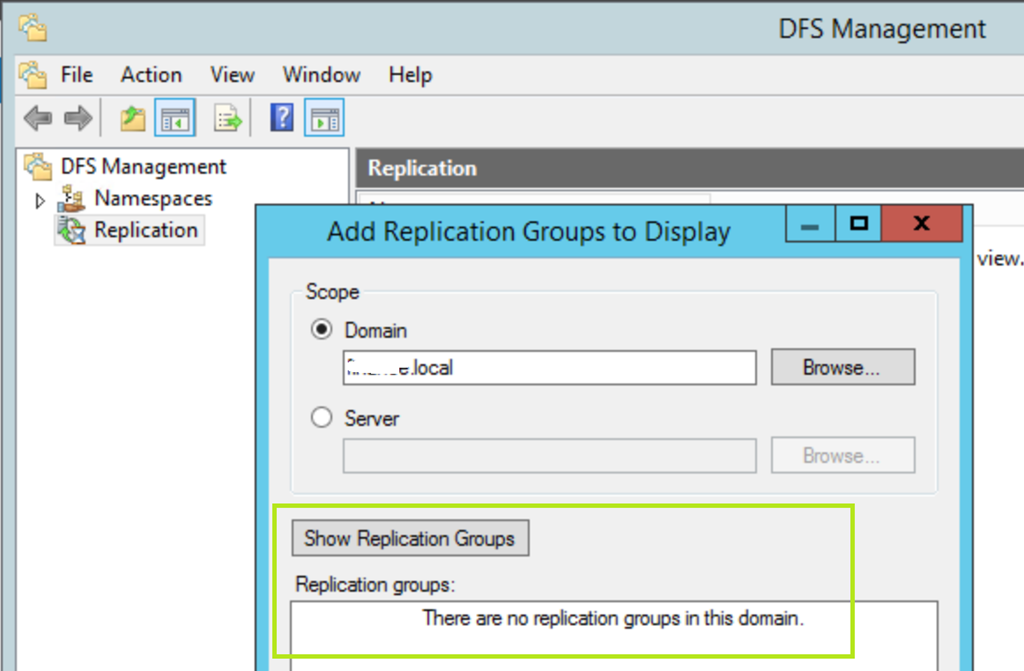Open the View menu
1024x671 pixels.
232,75
